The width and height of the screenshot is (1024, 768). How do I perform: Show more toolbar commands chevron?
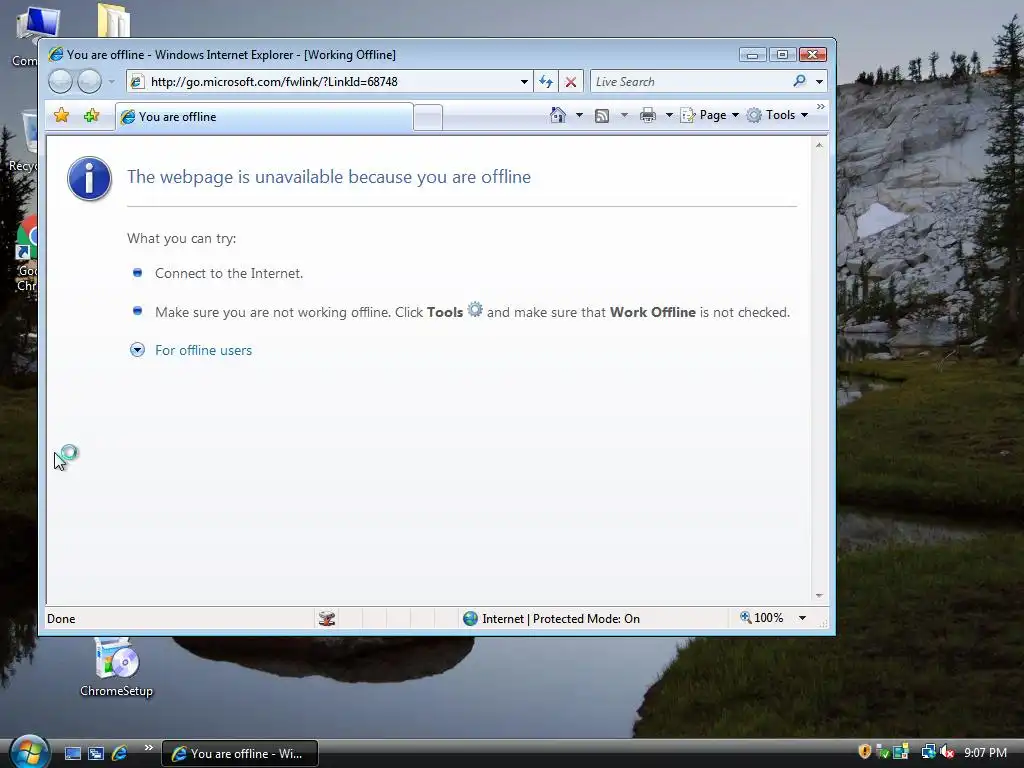[821, 106]
